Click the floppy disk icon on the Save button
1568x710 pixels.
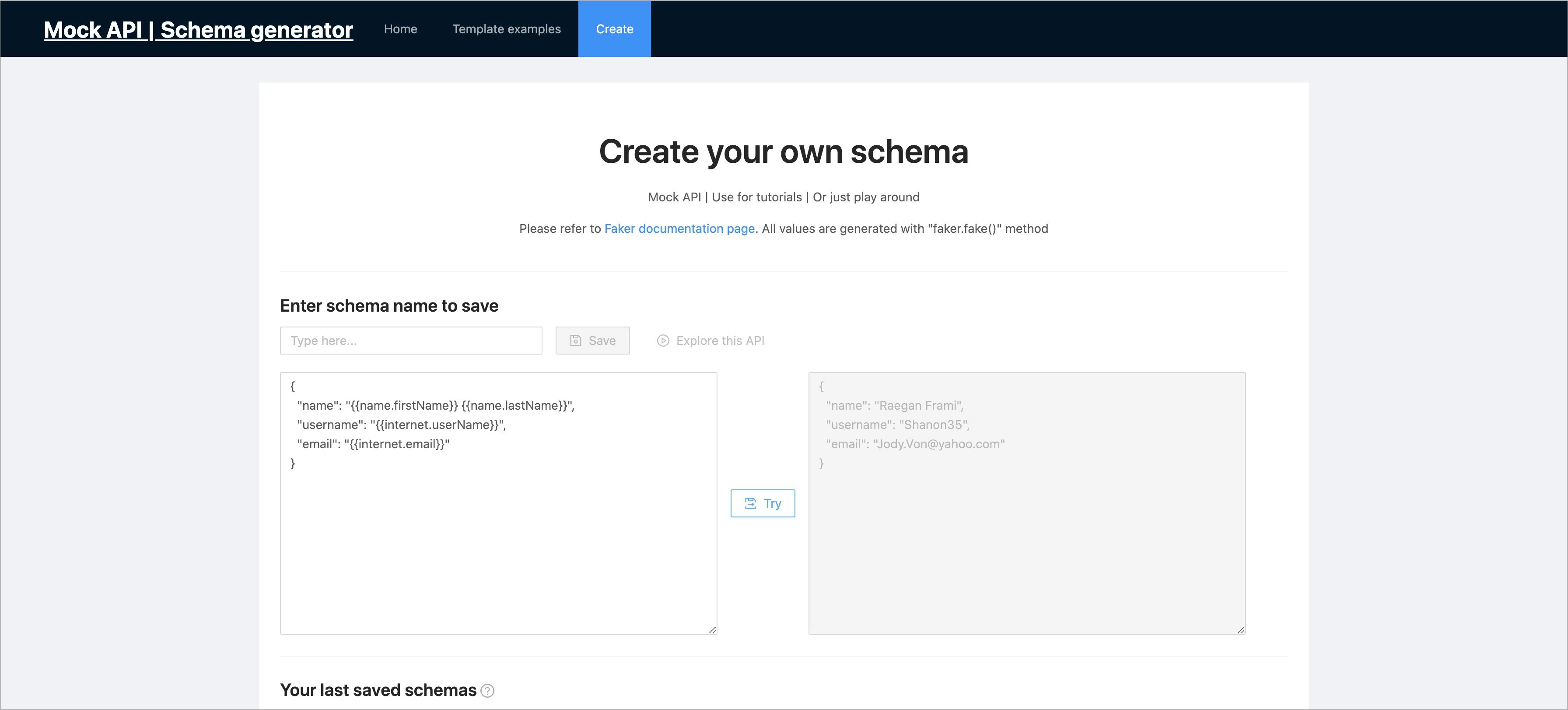575,341
